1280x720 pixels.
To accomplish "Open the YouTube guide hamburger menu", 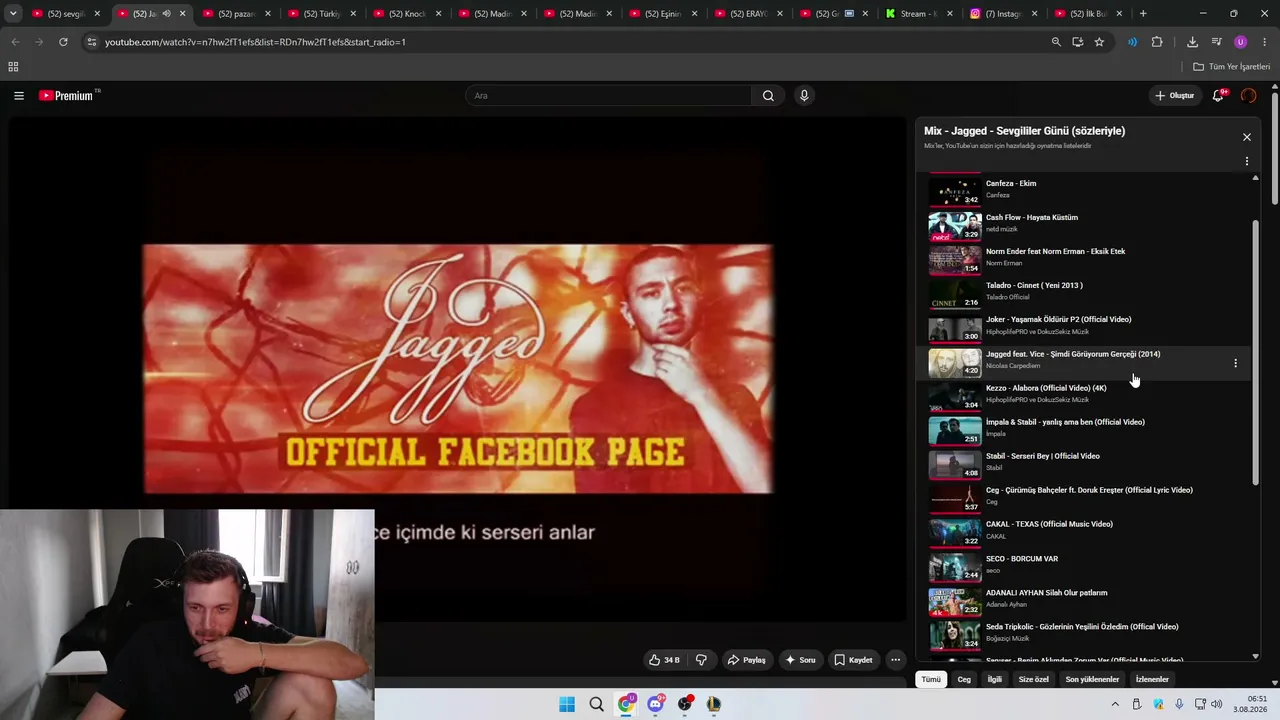I will pos(19,96).
